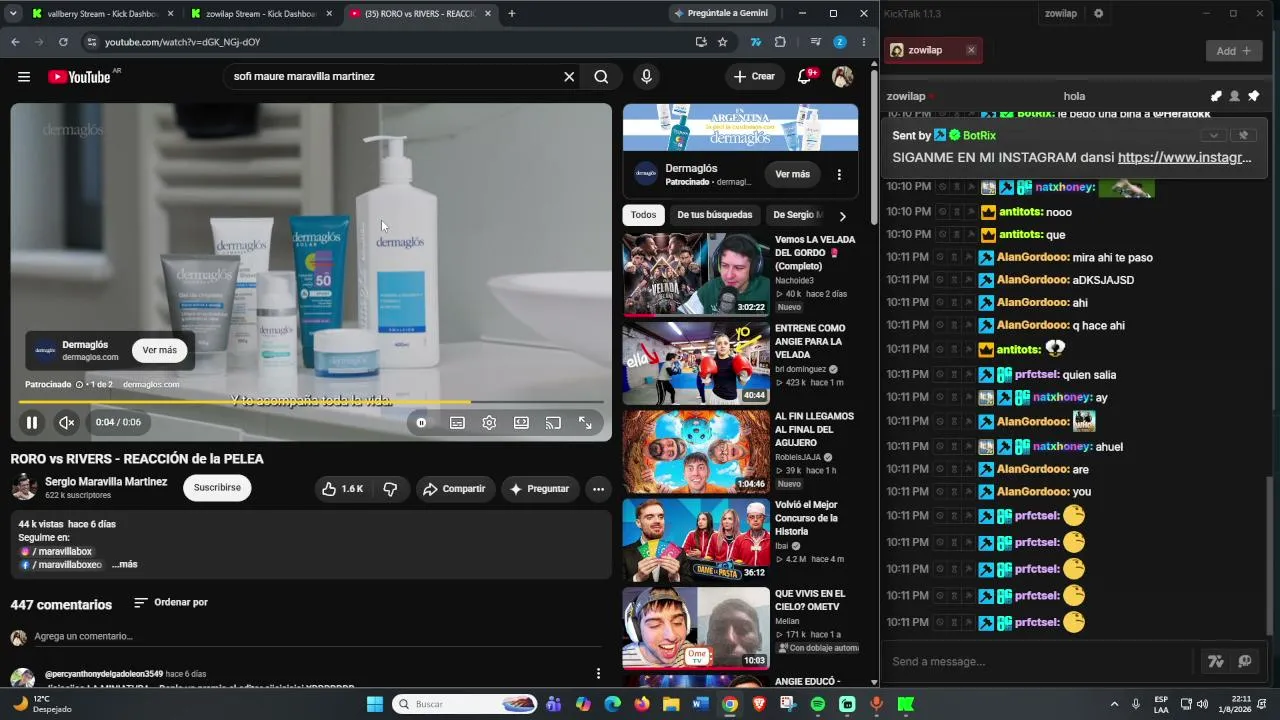The image size is (1280, 720).
Task: Open the Chrome tab search dropdown
Action: (14, 14)
